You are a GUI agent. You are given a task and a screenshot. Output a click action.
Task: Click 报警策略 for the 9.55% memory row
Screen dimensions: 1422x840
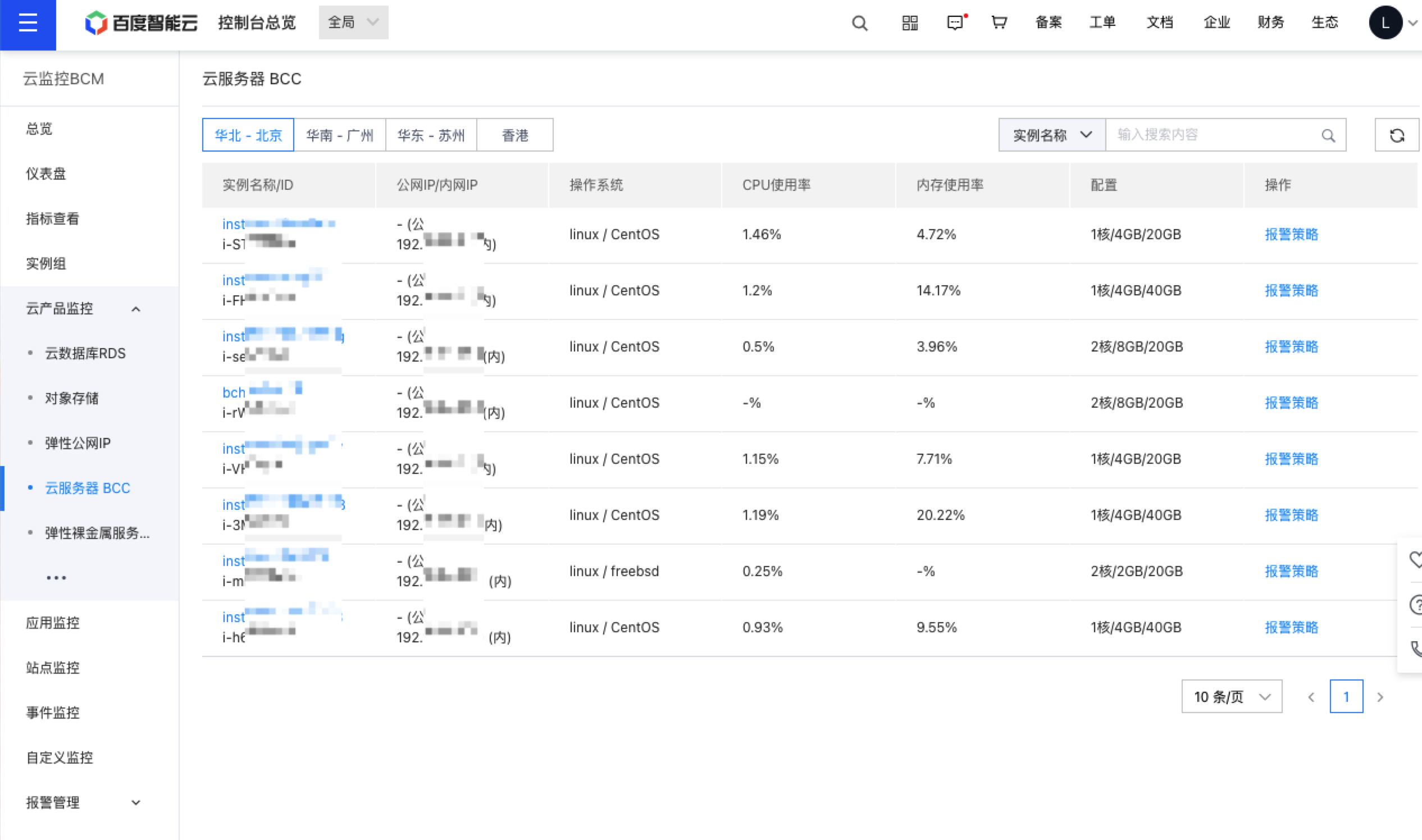point(1291,627)
